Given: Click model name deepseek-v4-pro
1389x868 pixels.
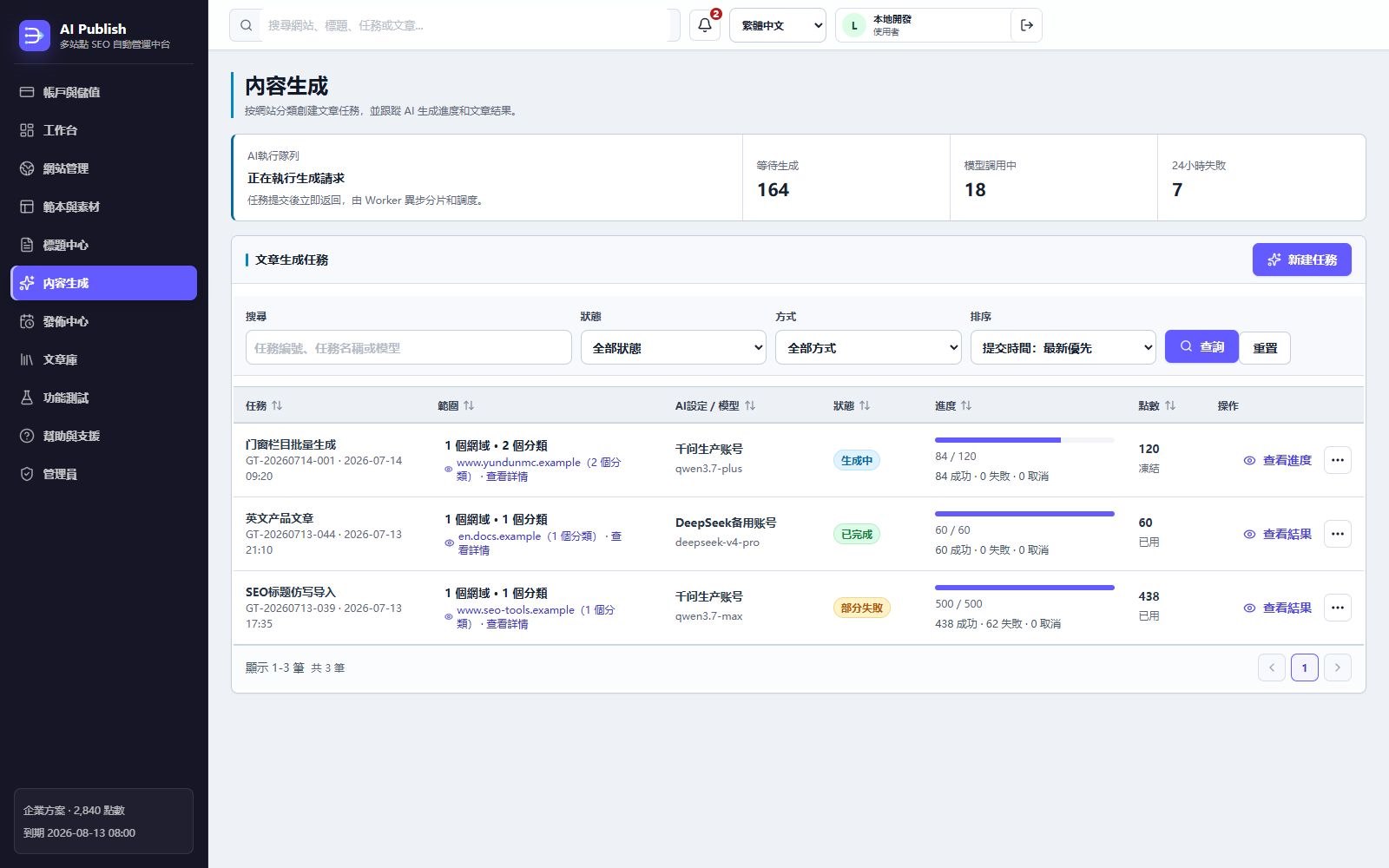Looking at the screenshot, I should (717, 542).
